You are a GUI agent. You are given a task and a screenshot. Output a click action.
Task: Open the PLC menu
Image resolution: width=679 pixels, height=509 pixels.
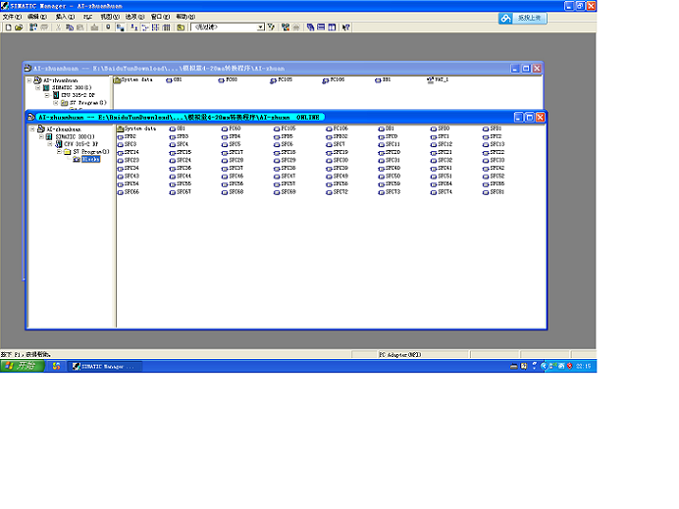pyautogui.click(x=88, y=17)
